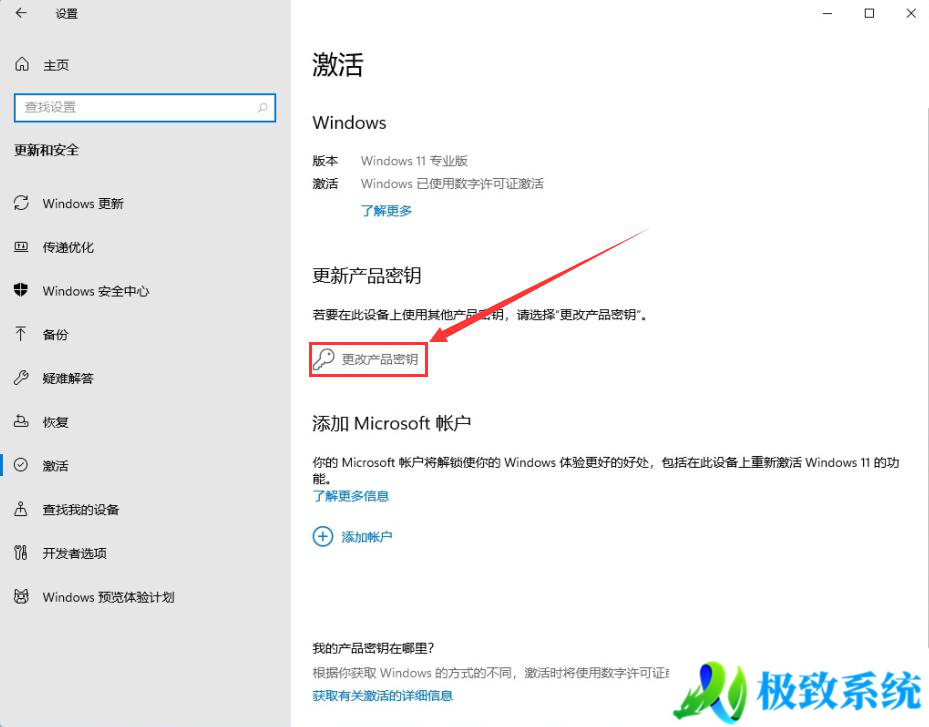
Task: Click the 更新和安全 sidebar heading
Action: coord(46,150)
